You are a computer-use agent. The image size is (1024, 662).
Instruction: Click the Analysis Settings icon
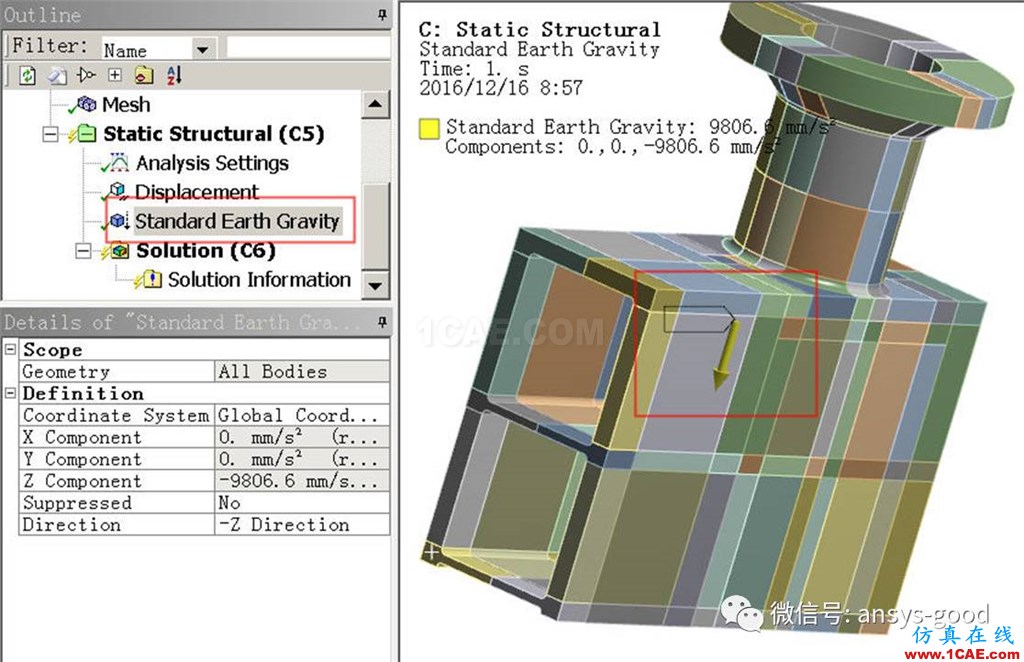pyautogui.click(x=118, y=162)
